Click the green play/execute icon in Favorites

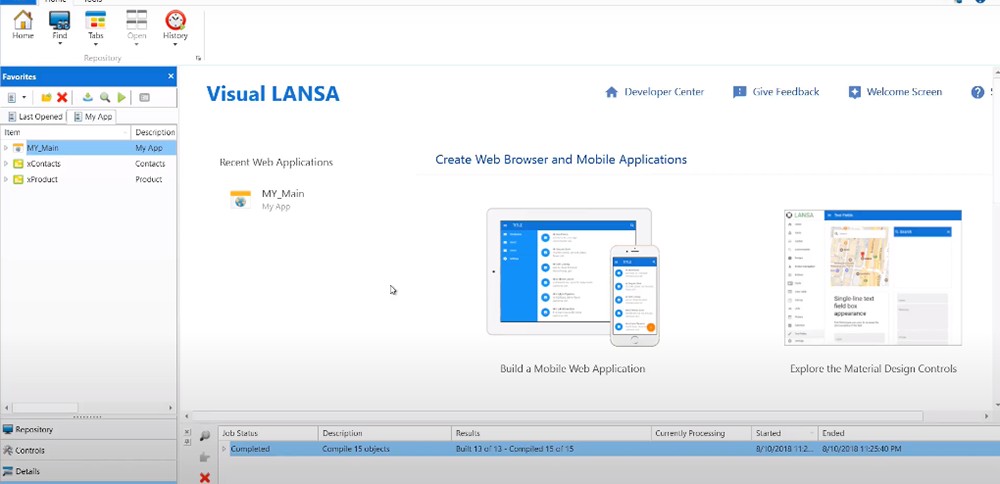(122, 97)
